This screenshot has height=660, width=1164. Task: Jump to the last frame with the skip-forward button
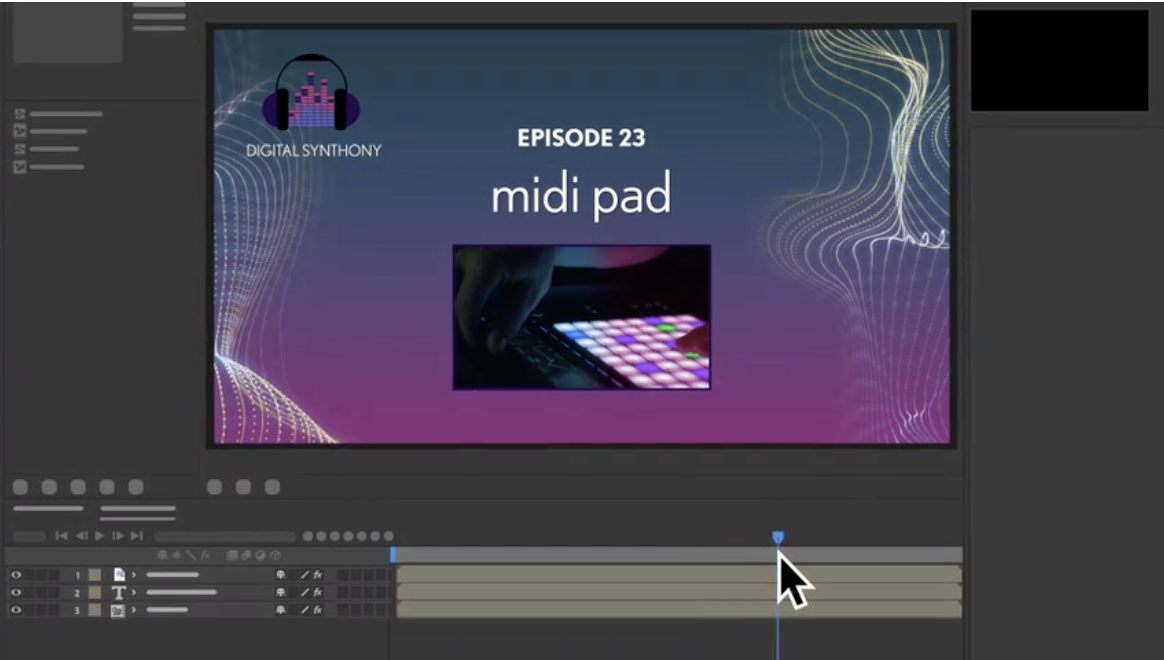coord(136,535)
